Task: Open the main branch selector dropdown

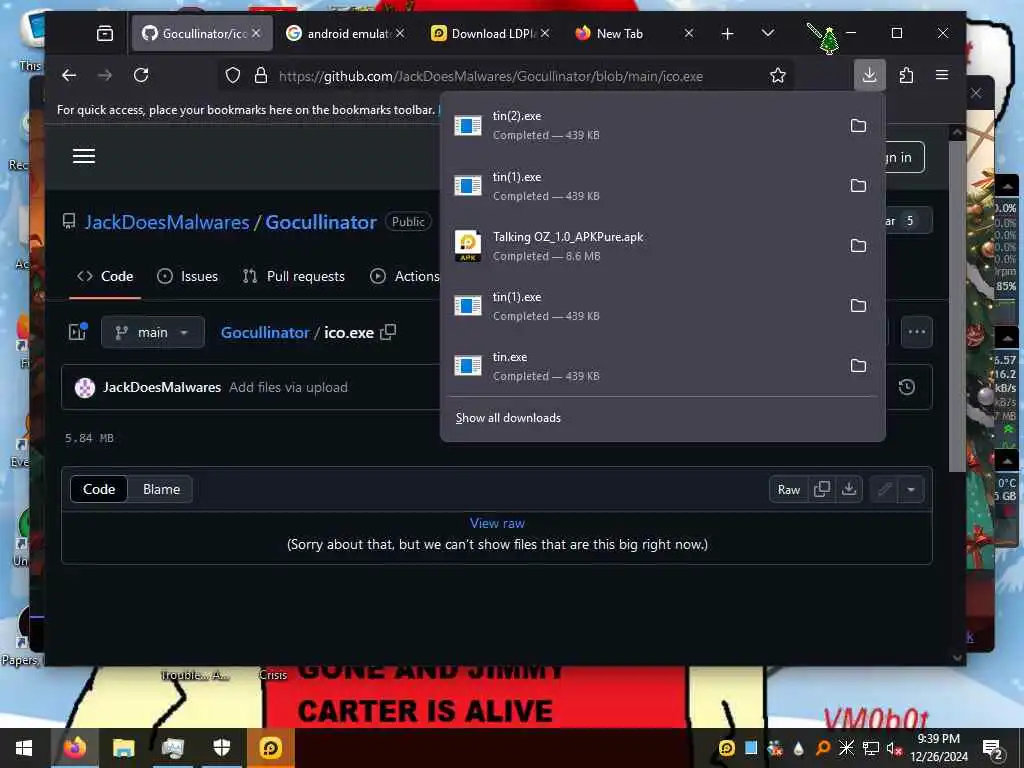Action: point(153,332)
